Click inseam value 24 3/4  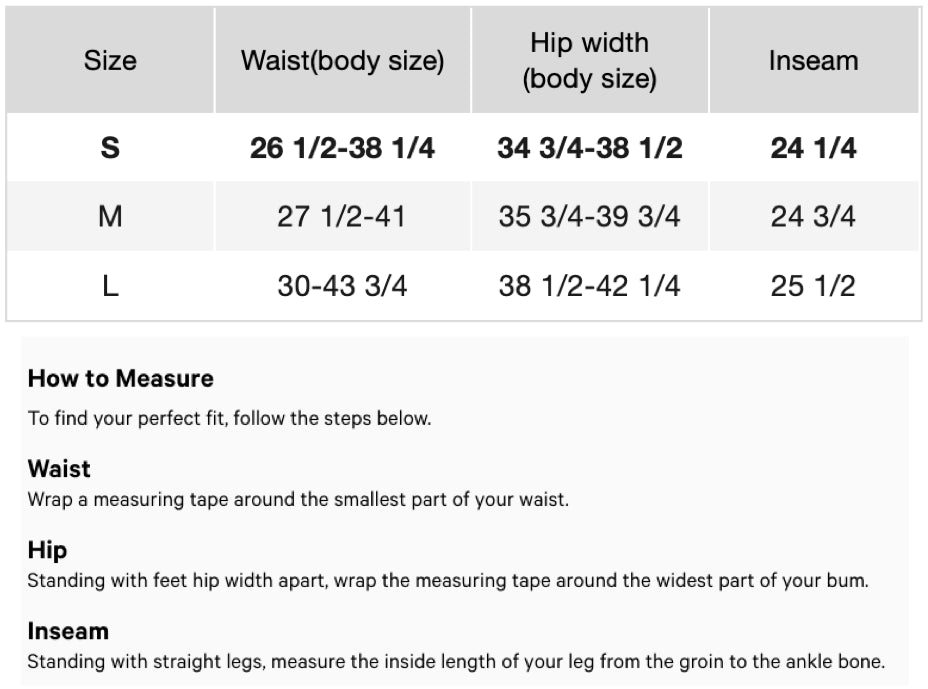[x=813, y=216]
